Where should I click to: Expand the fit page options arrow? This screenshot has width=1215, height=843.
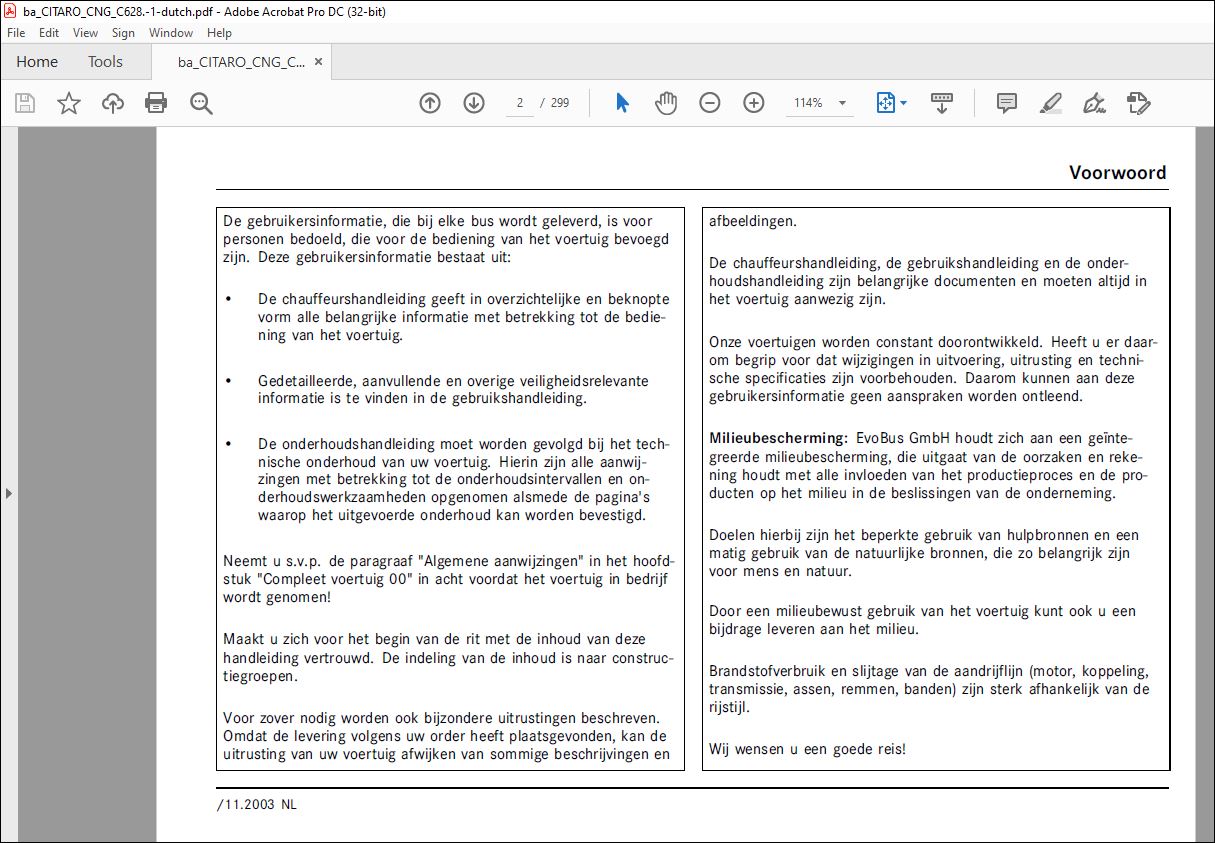pyautogui.click(x=903, y=103)
